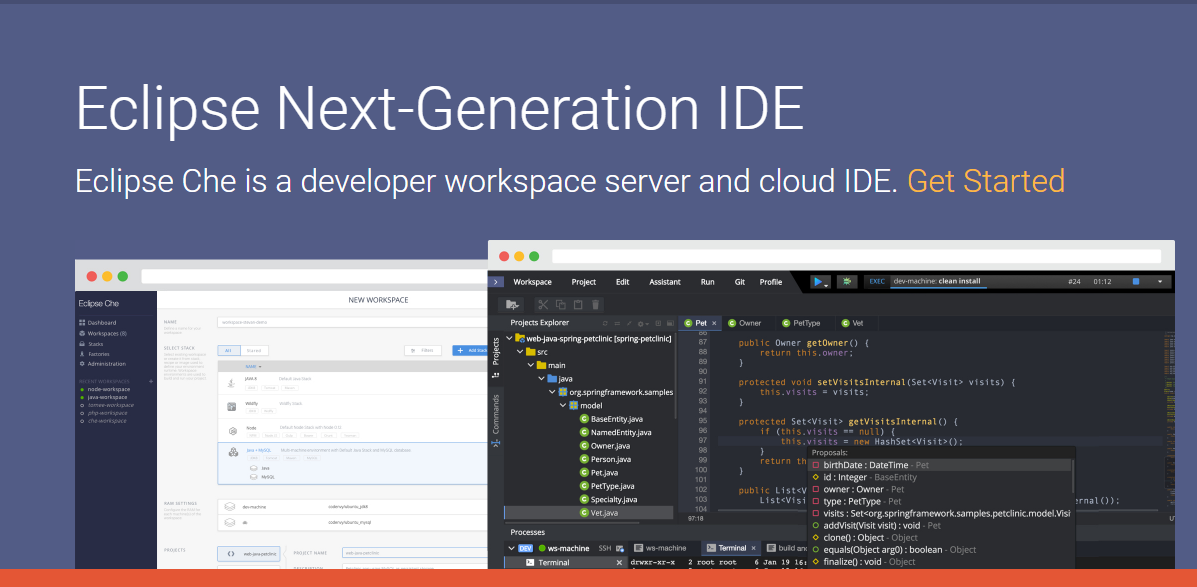The image size is (1197, 587).
Task: Open the Project menu
Action: point(583,282)
